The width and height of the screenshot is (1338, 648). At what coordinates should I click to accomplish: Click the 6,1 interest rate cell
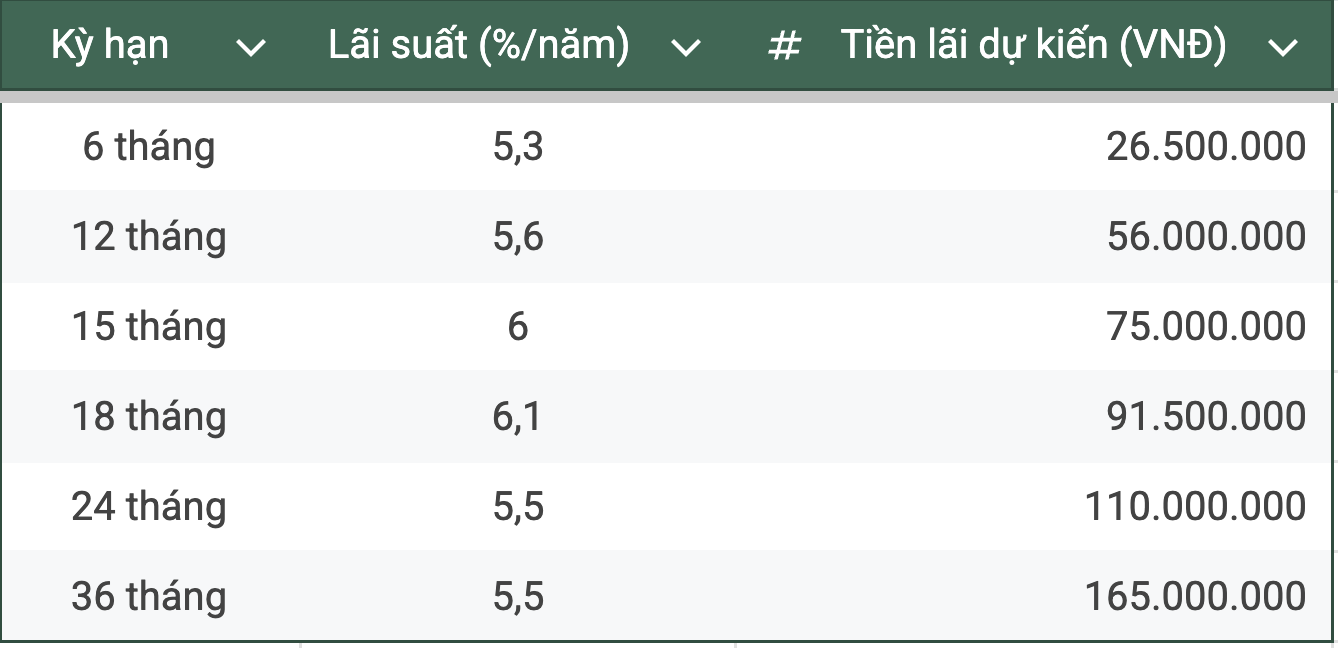(x=518, y=417)
